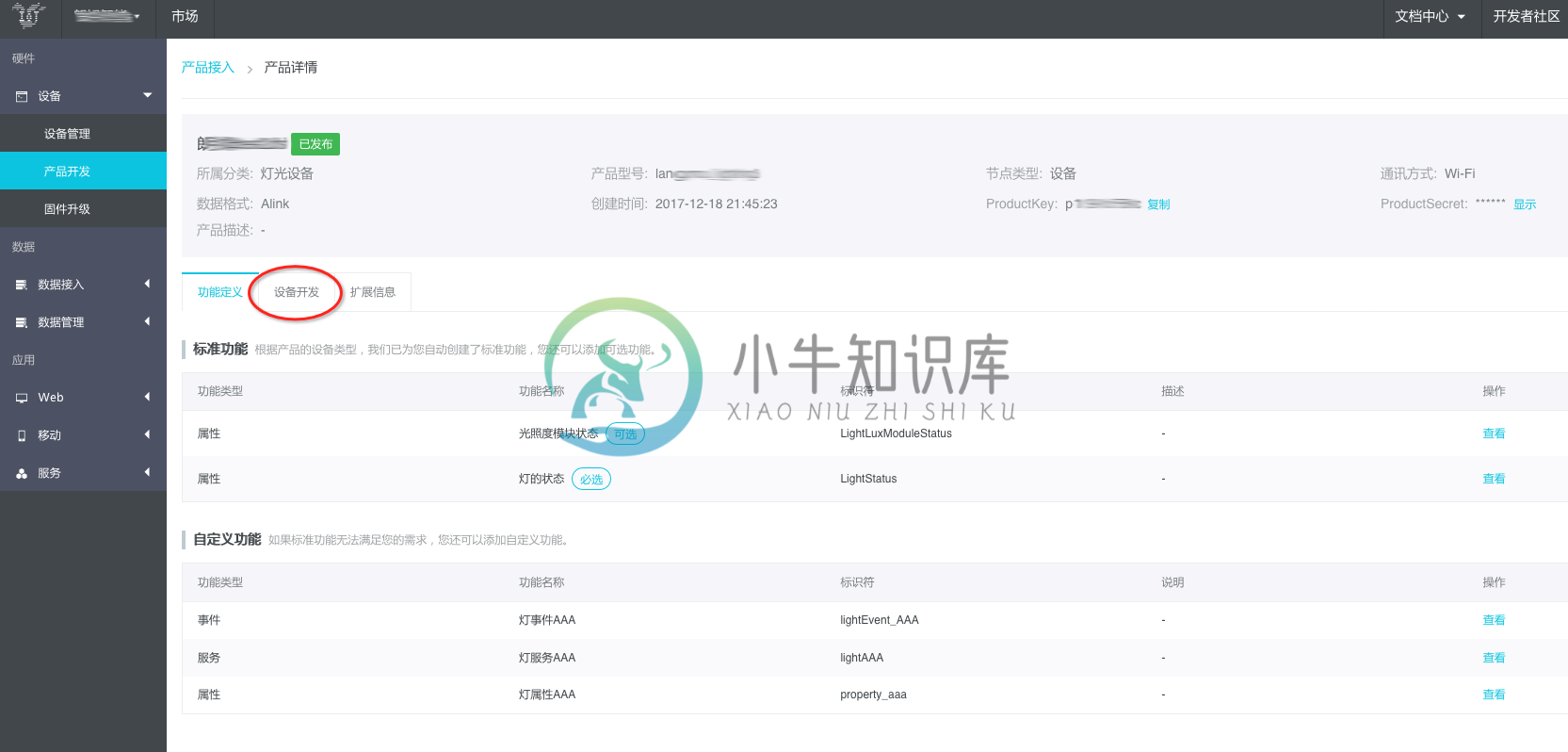Click the 必选 tag next to 灯的状态
Screen dimensions: 1568x752
coord(591,480)
